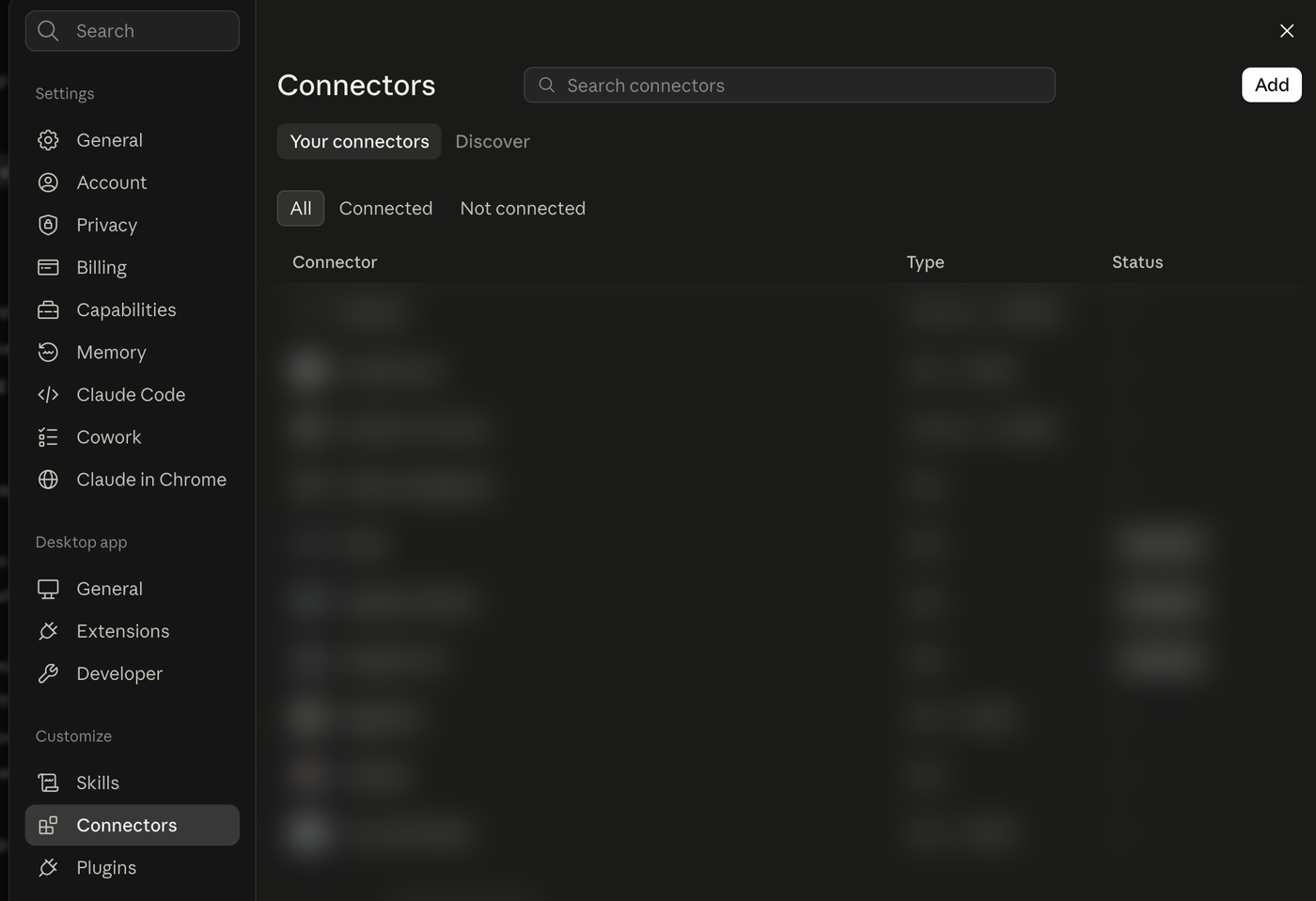This screenshot has height=901, width=1316.
Task: Click the Cowork checklist icon
Action: (48, 437)
